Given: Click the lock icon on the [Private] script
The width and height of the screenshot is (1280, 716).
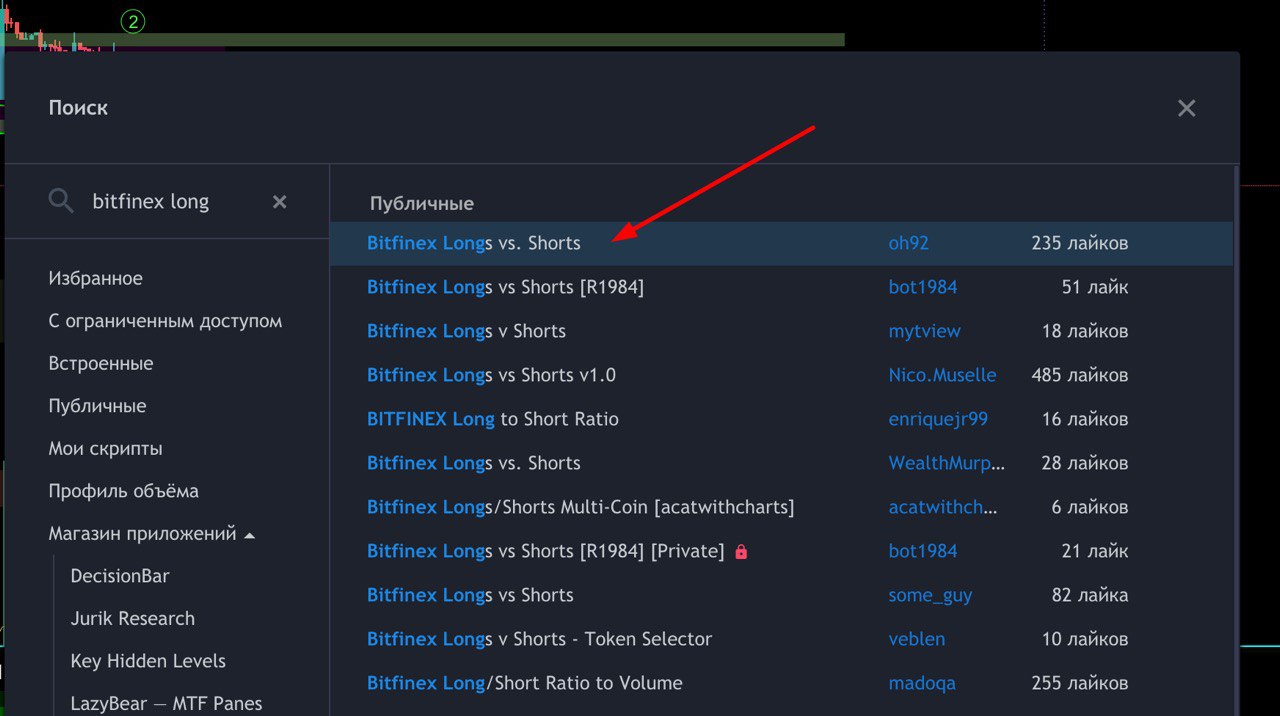Looking at the screenshot, I should 741,551.
